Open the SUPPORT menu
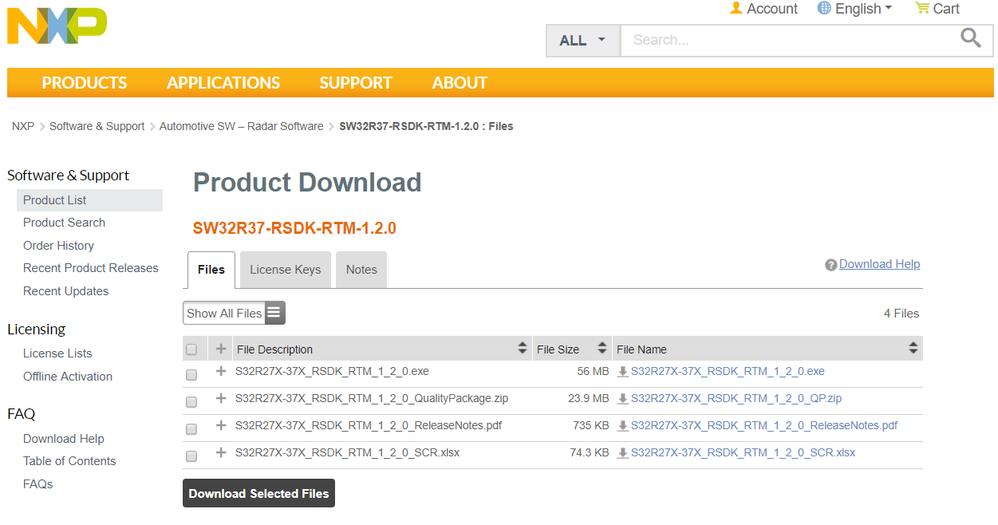This screenshot has height=525, width=998. pos(356,83)
